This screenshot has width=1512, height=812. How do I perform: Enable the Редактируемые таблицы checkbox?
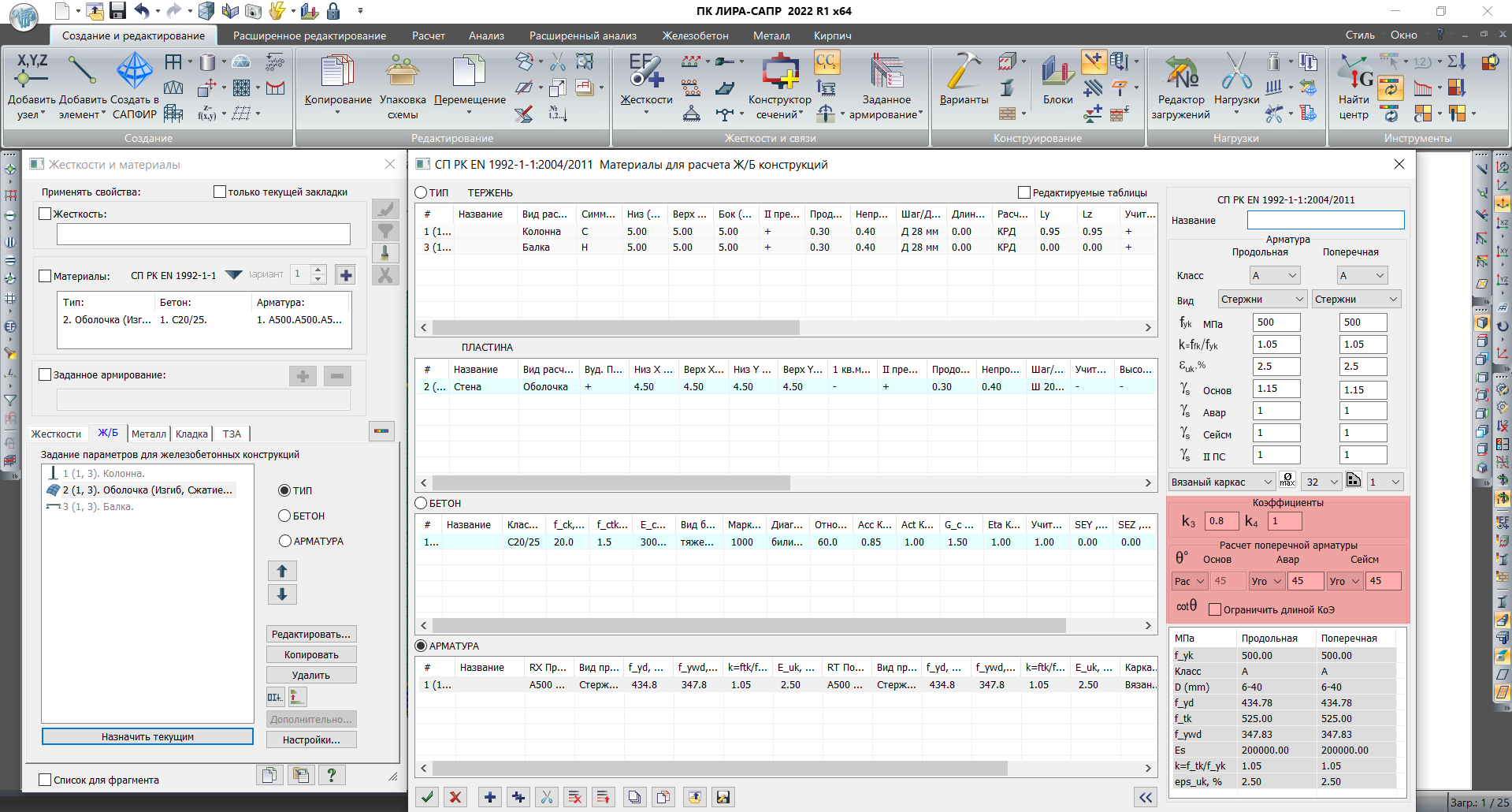1024,192
